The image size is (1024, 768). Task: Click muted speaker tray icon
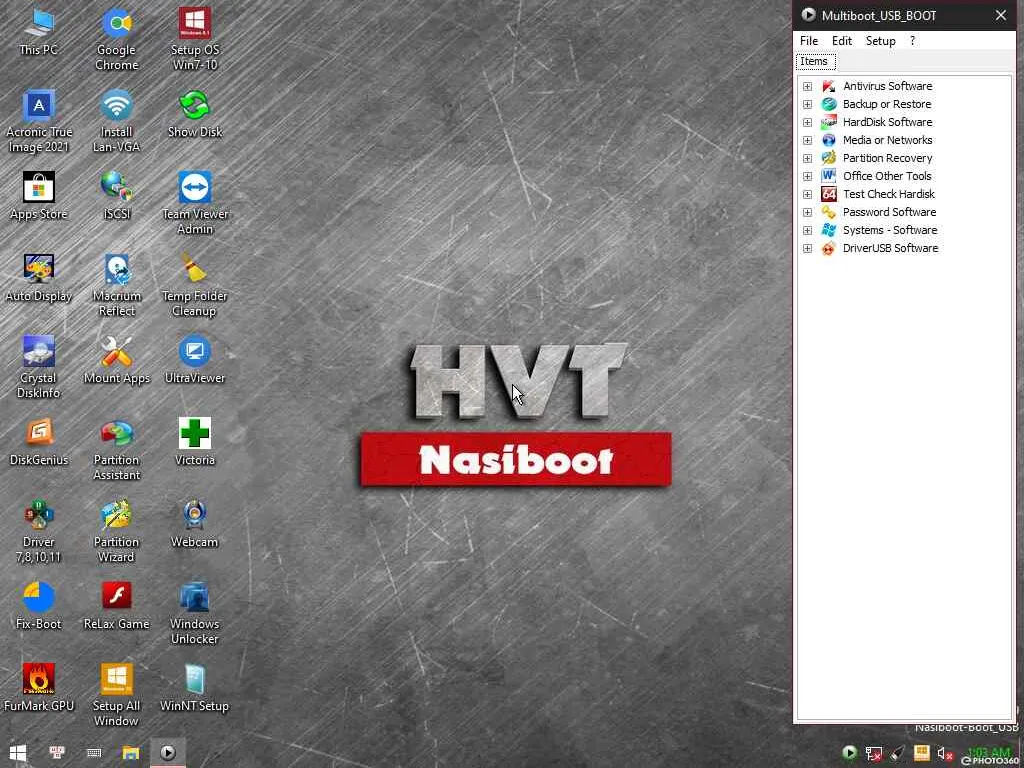click(x=944, y=754)
